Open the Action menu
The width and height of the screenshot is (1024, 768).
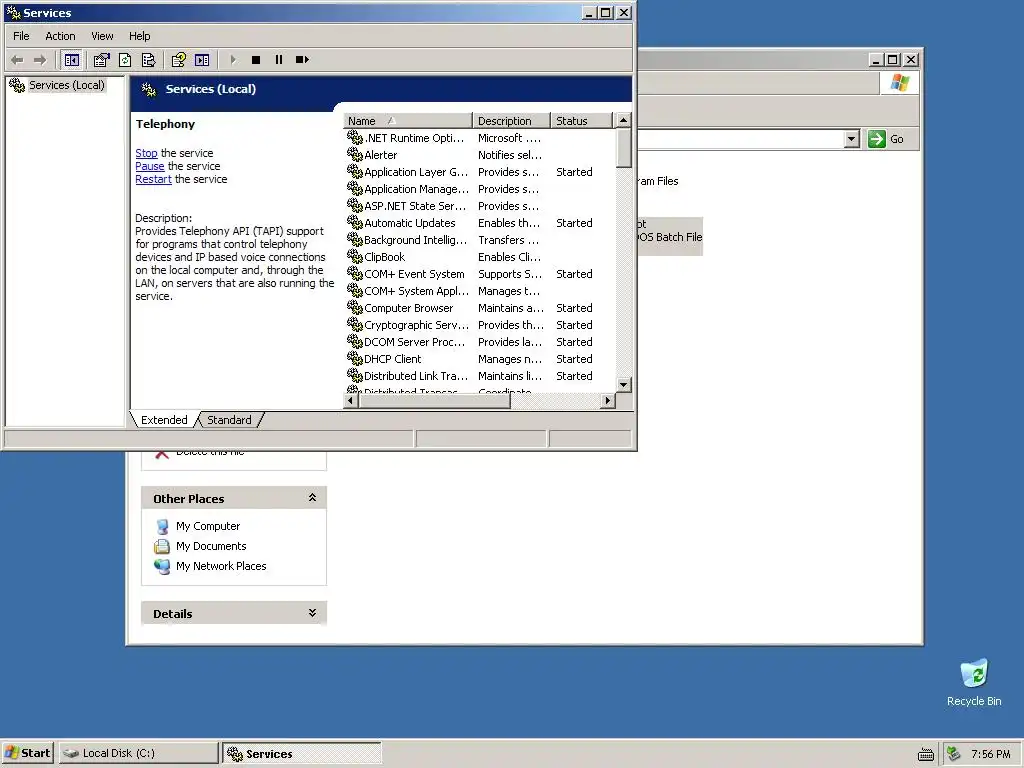click(x=60, y=36)
